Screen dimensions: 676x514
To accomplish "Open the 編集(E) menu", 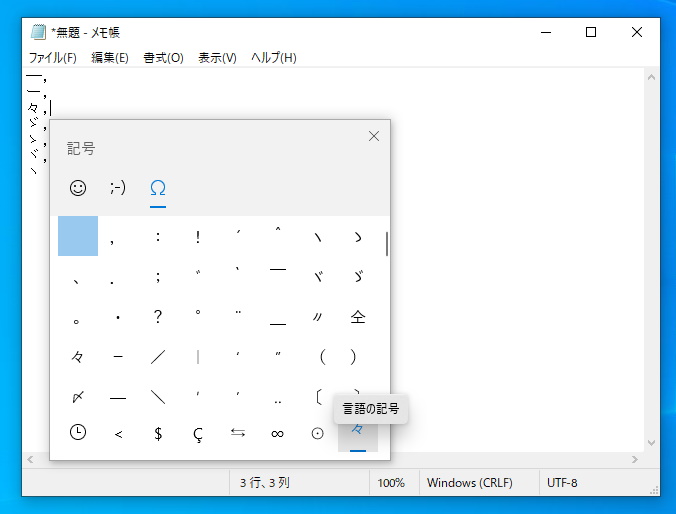I will pos(110,57).
